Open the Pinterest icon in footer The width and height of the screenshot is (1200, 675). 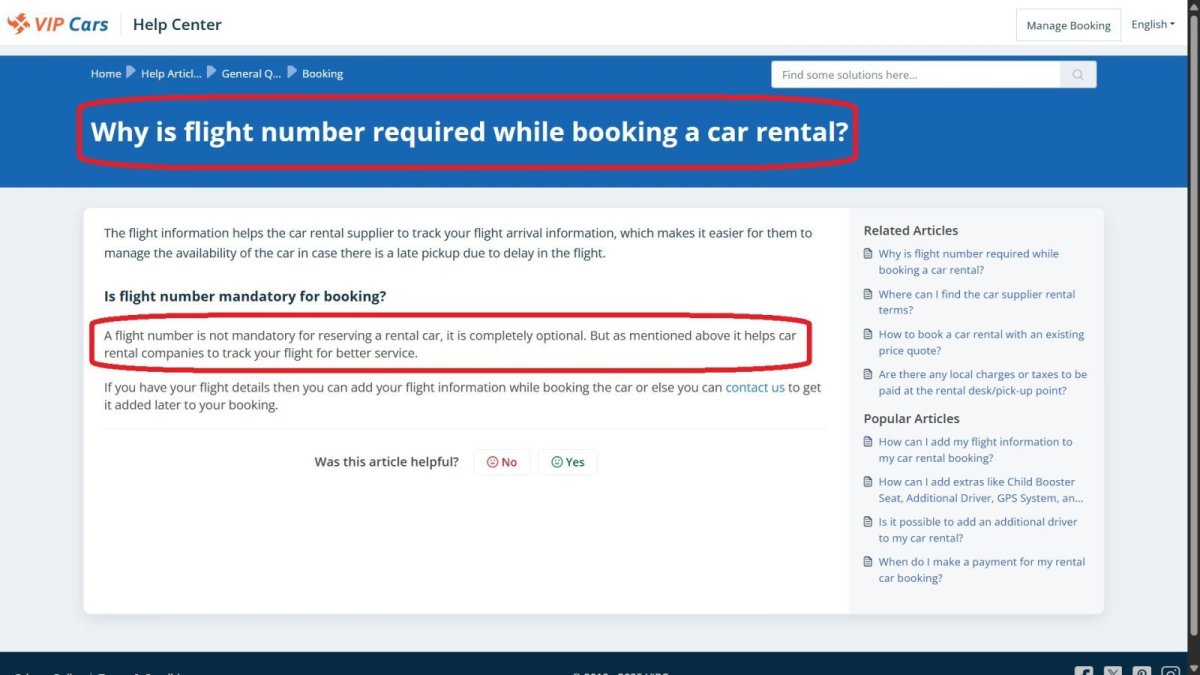(1141, 672)
